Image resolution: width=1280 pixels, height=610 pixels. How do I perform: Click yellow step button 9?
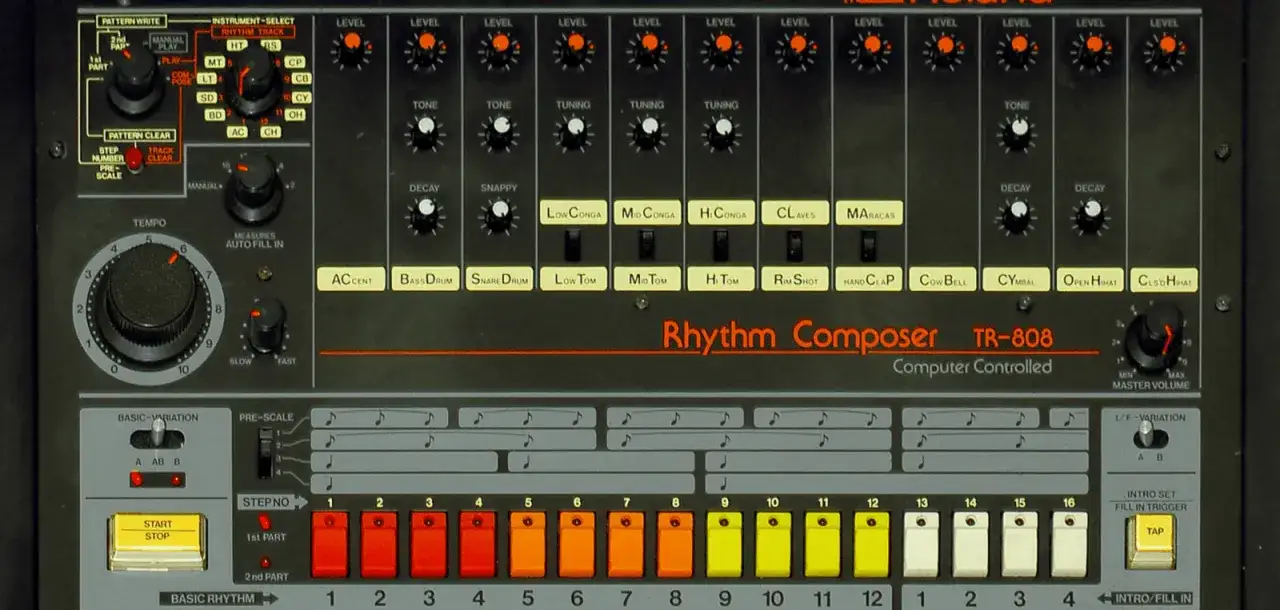[724, 545]
